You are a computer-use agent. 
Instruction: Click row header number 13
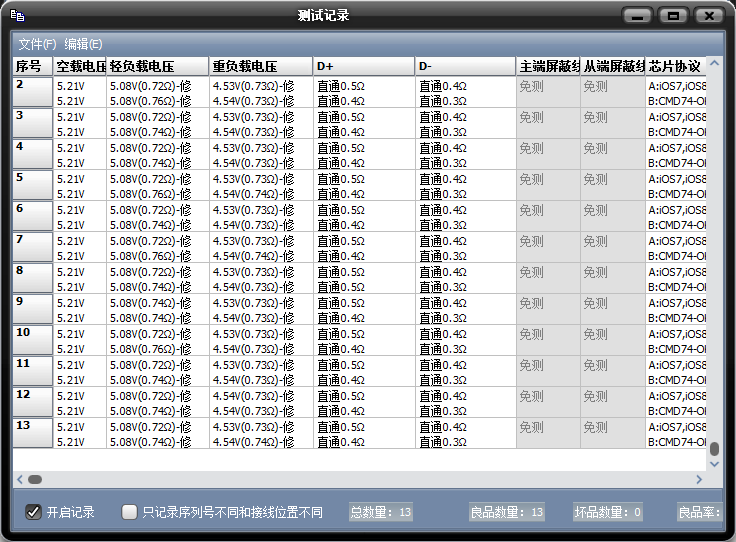point(33,433)
